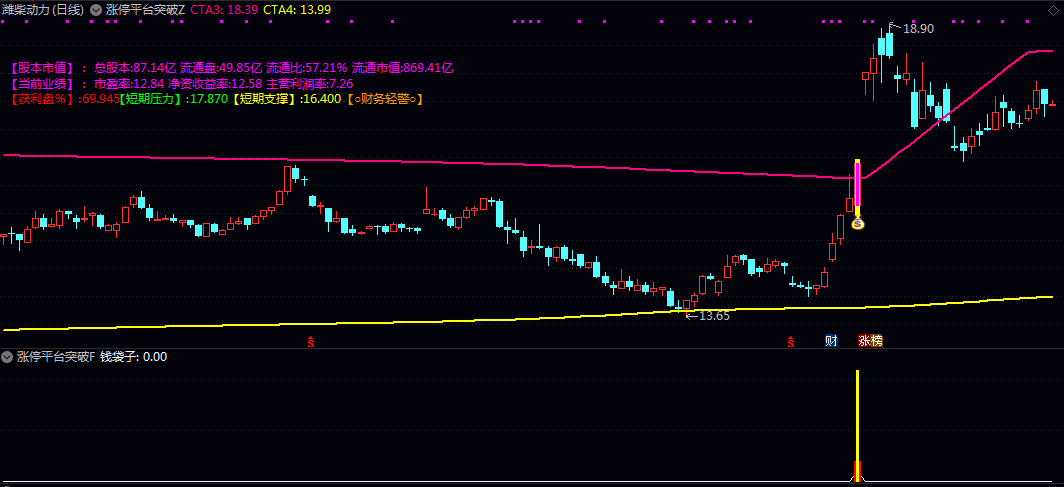Click the yellow 【短期支撑】:16.400 value

(287, 100)
